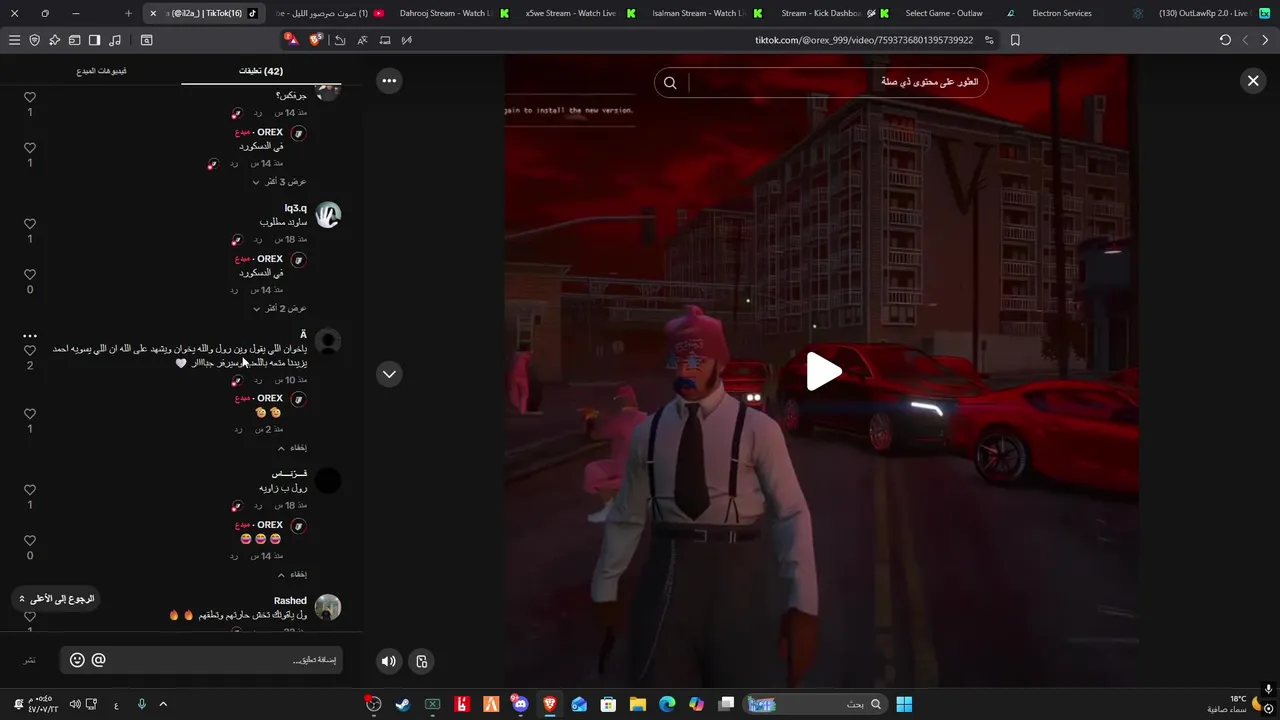Click the TikTok URL in address bar
The image size is (1280, 720).
(864, 40)
